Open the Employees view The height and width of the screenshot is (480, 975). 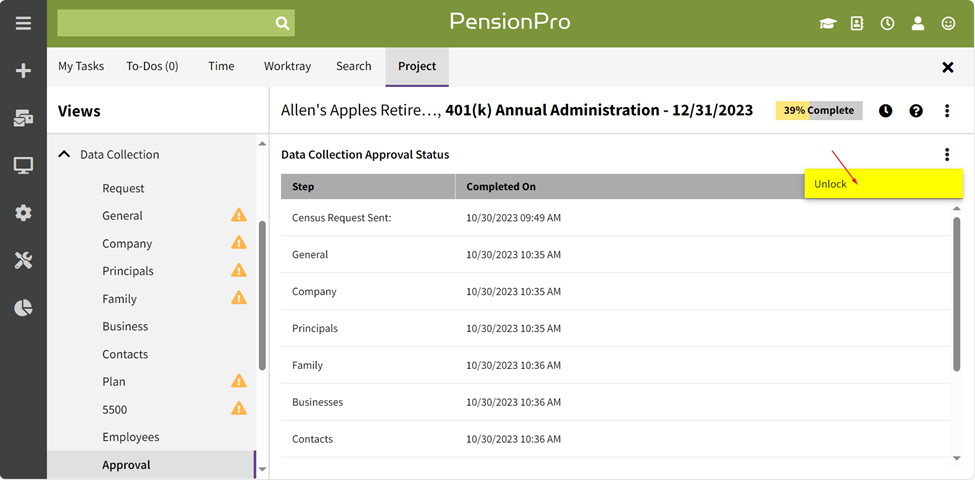pyautogui.click(x=131, y=437)
